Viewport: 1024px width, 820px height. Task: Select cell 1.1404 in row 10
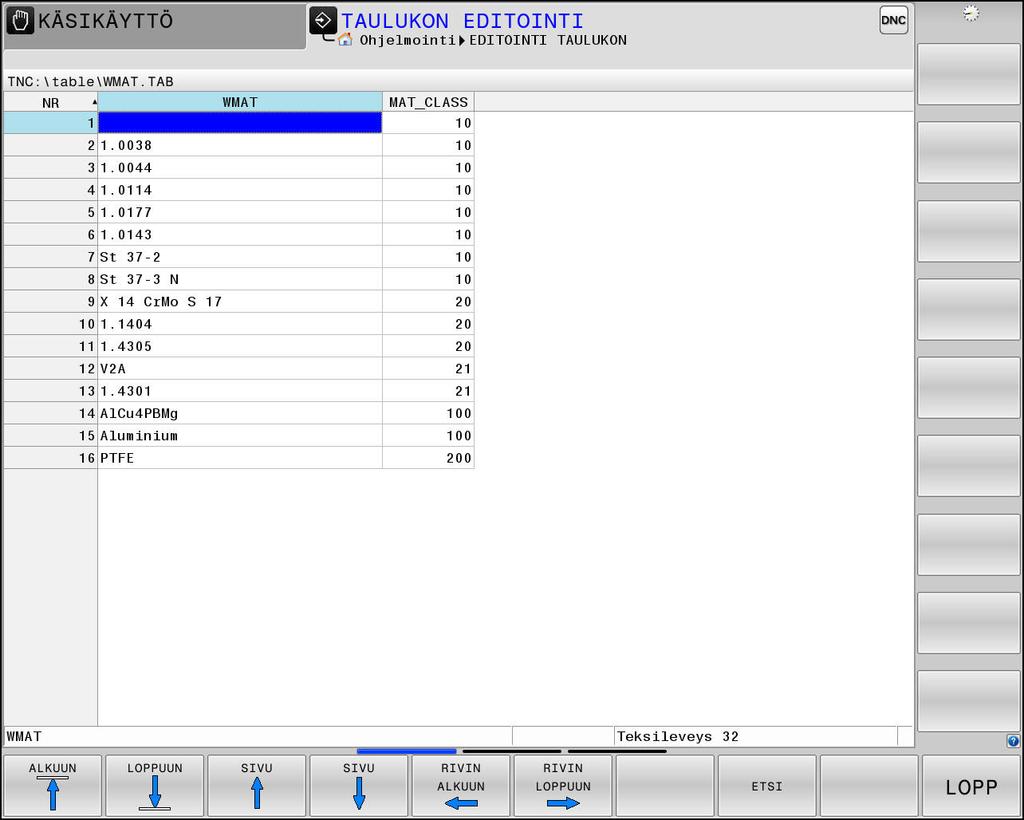(240, 324)
